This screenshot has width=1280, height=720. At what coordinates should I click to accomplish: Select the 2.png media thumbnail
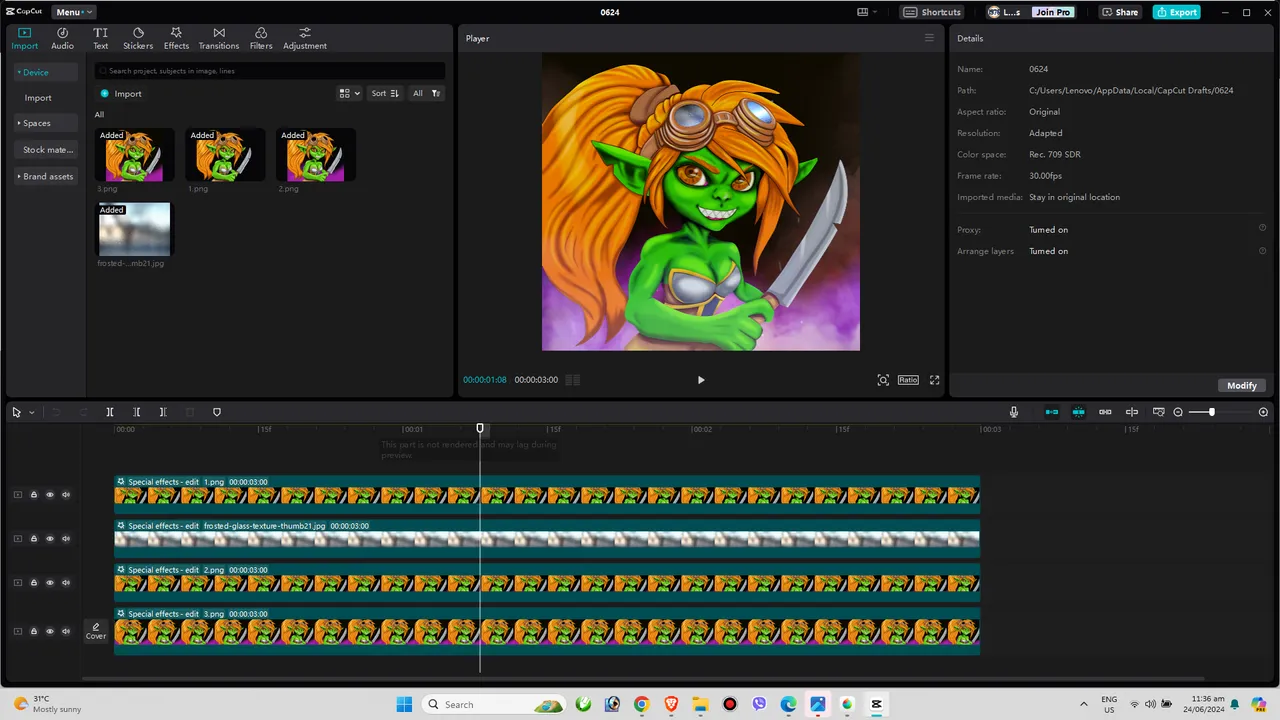[x=316, y=155]
